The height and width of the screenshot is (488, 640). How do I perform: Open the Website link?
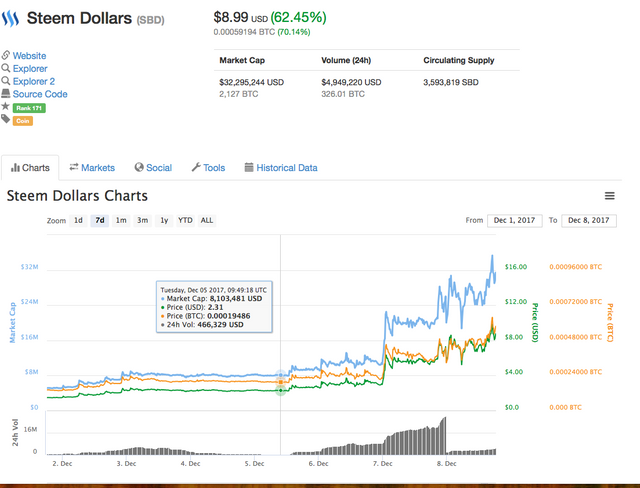[29, 55]
